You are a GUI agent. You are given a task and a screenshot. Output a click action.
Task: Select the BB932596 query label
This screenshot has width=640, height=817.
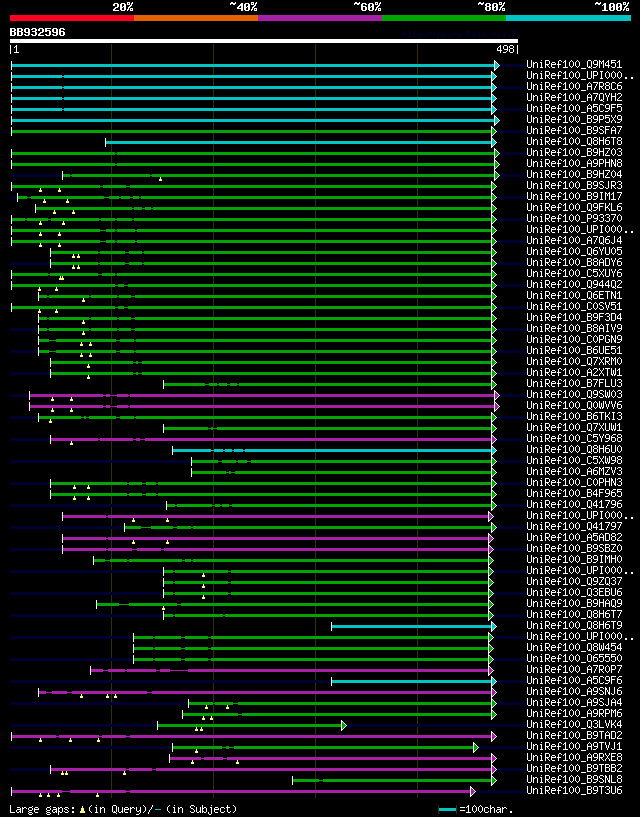coord(38,32)
